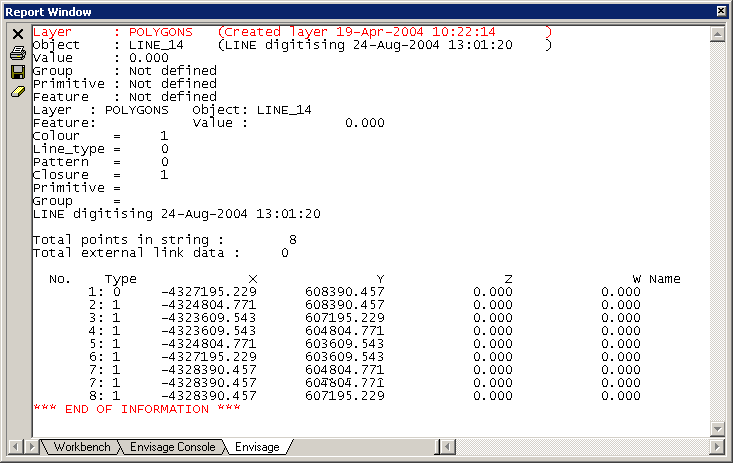Click Y value 603609.543 in row 5
The image size is (733, 463).
[345, 344]
